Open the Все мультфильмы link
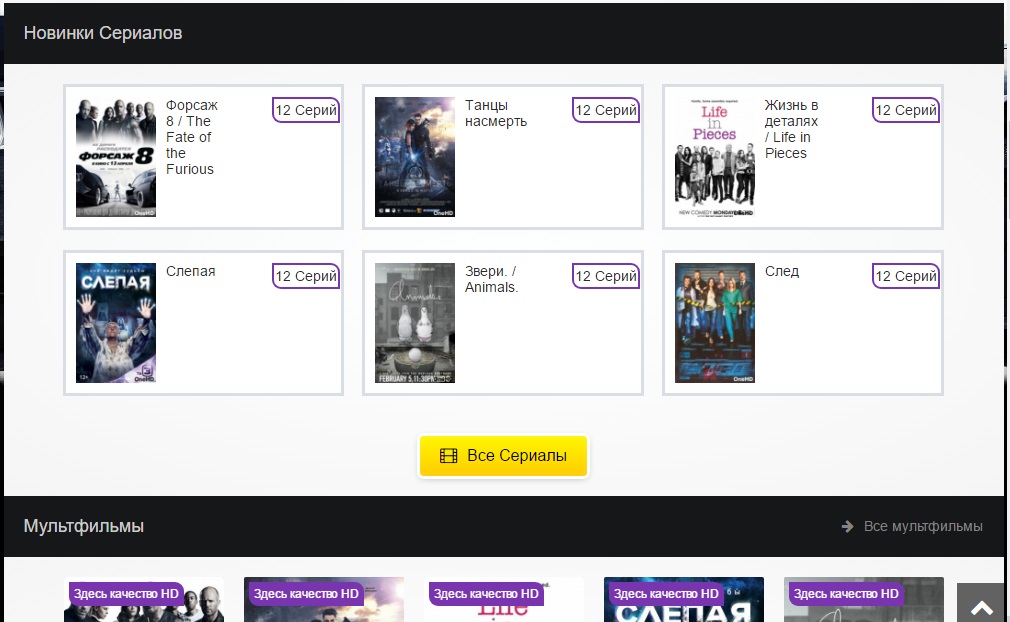Viewport: 1010px width, 622px height. coord(922,527)
